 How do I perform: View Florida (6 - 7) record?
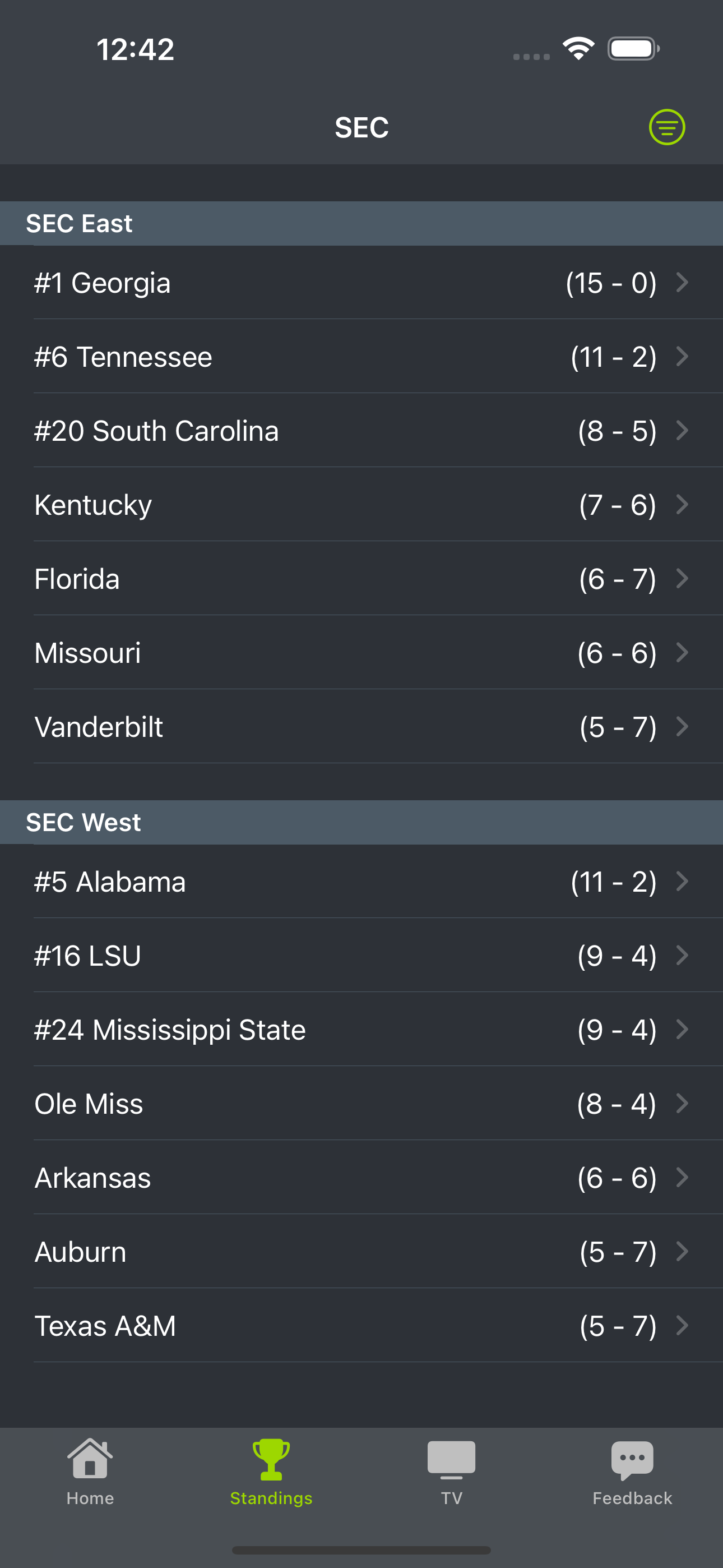click(x=617, y=579)
